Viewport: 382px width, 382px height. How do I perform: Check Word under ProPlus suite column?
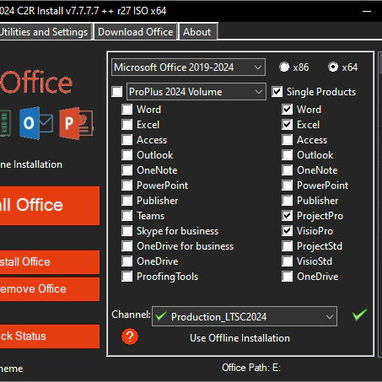127,109
